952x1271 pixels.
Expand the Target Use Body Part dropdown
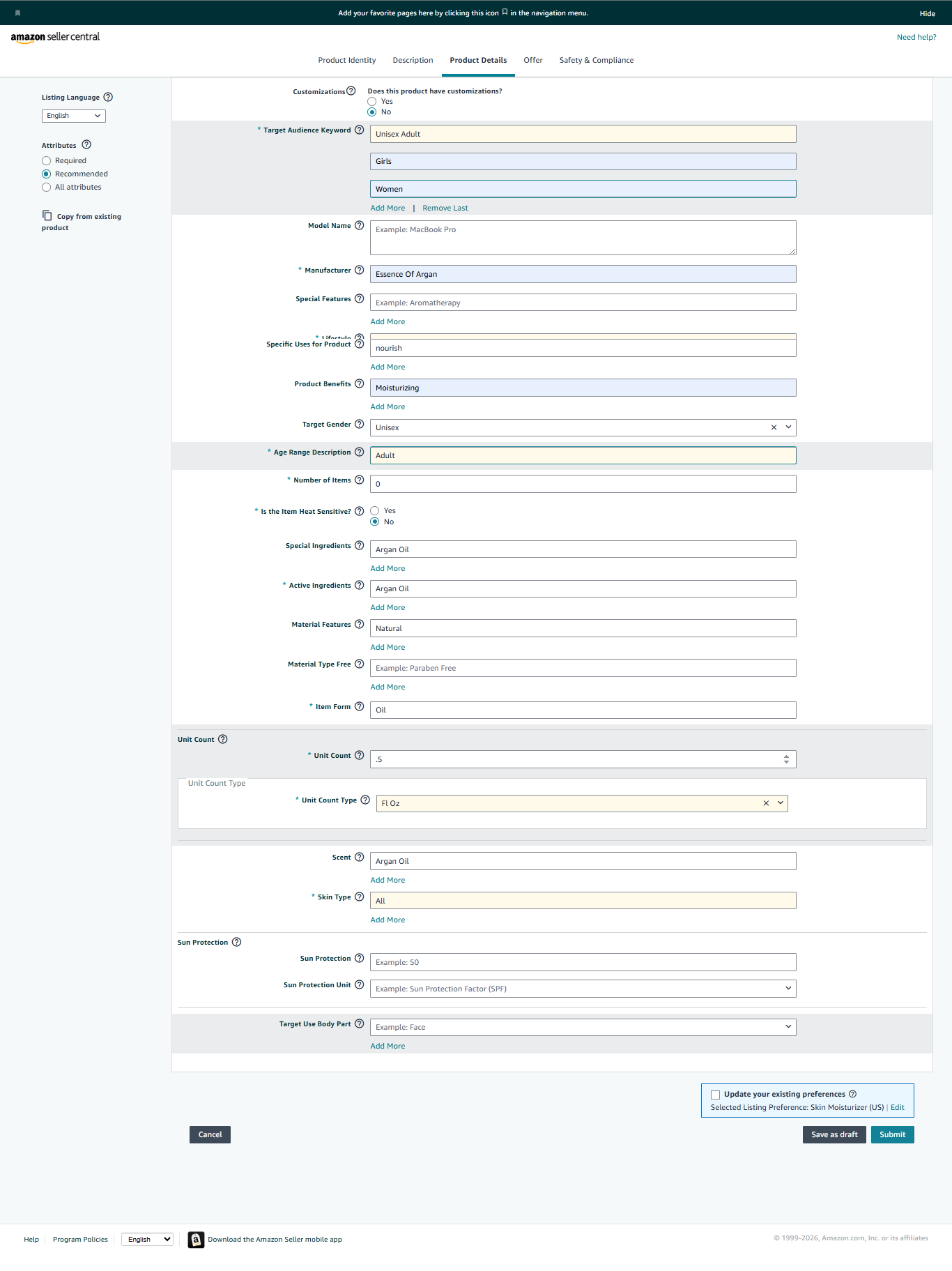click(788, 1026)
